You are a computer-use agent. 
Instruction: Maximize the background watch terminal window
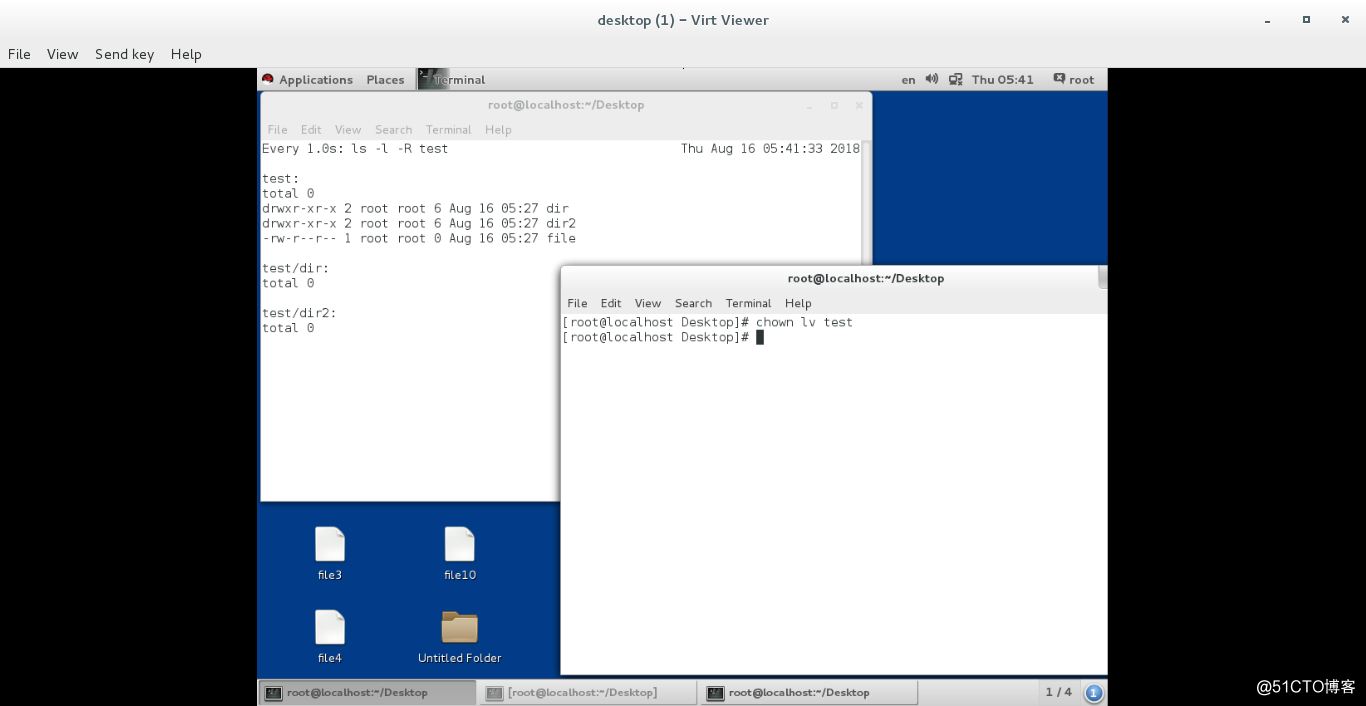834,105
